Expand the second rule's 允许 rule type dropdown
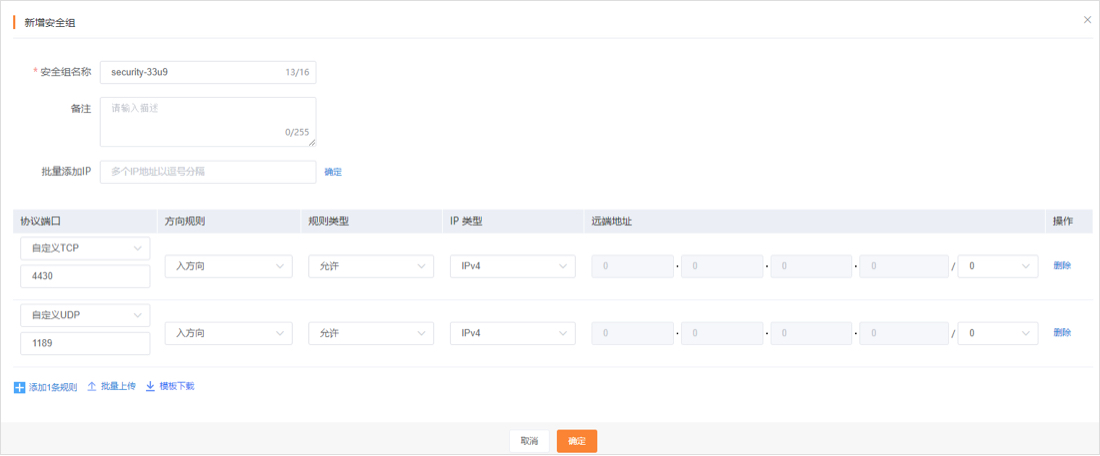The height and width of the screenshot is (456, 1100). [370, 333]
